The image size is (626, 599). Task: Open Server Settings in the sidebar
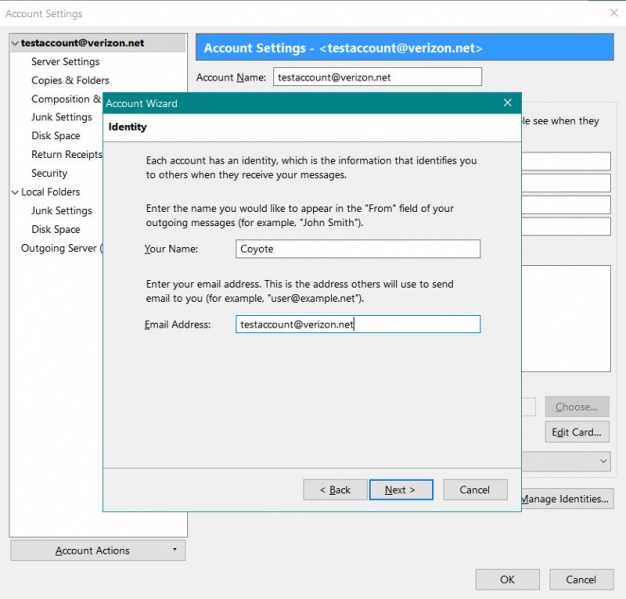[65, 61]
